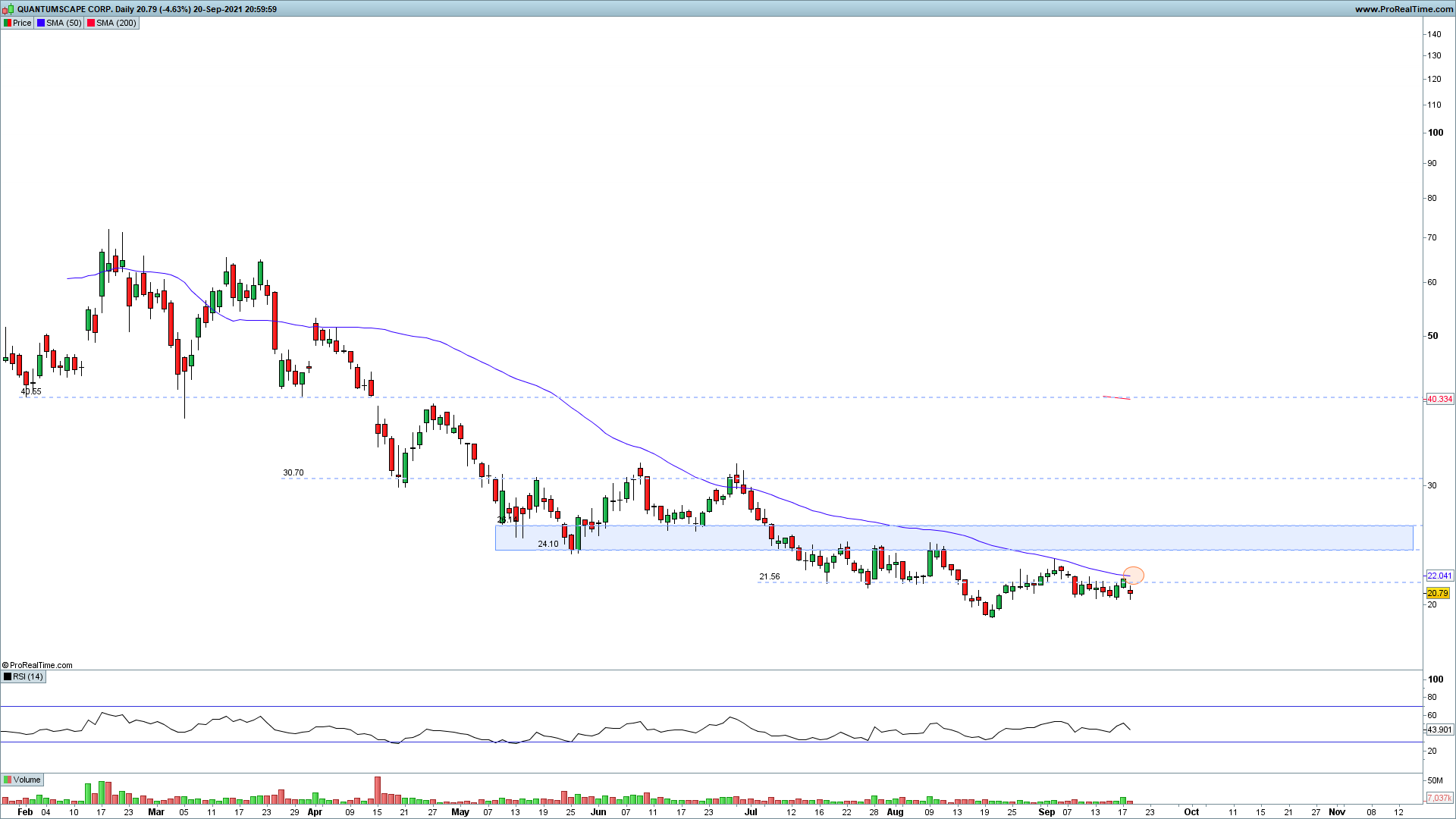1456x819 pixels.
Task: Click the Oct label on the time axis
Action: (1191, 811)
